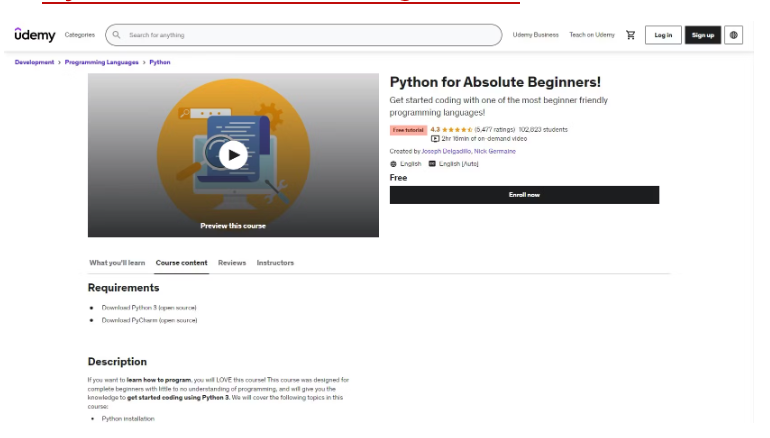Click the Download Python 3 requirement
The height and width of the screenshot is (438, 770).
coord(149,308)
